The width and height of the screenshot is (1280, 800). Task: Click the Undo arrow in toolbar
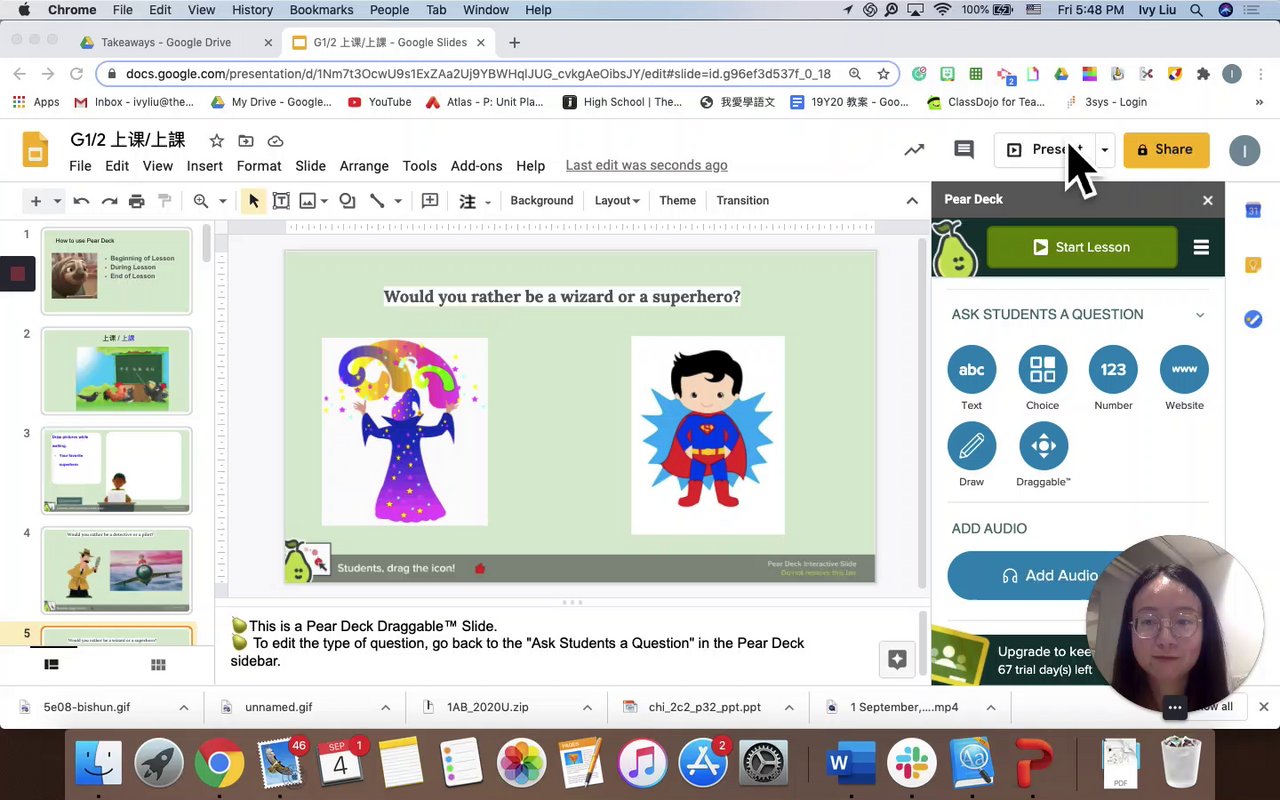point(81,201)
